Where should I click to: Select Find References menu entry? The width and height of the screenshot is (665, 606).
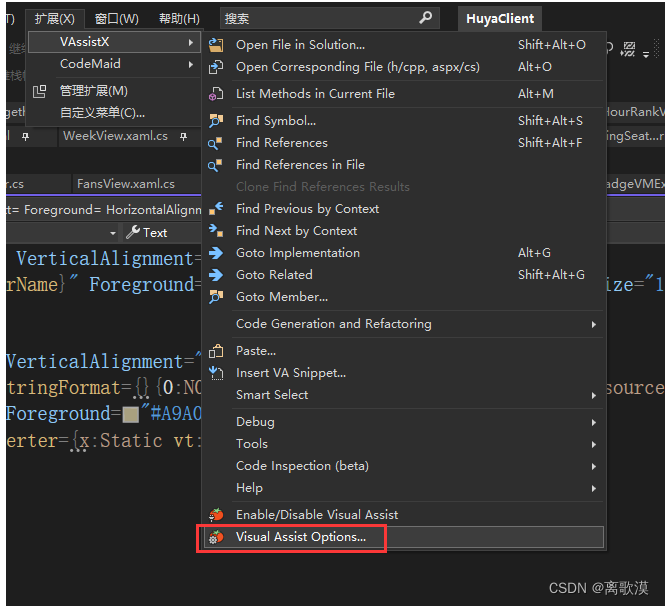point(404,143)
